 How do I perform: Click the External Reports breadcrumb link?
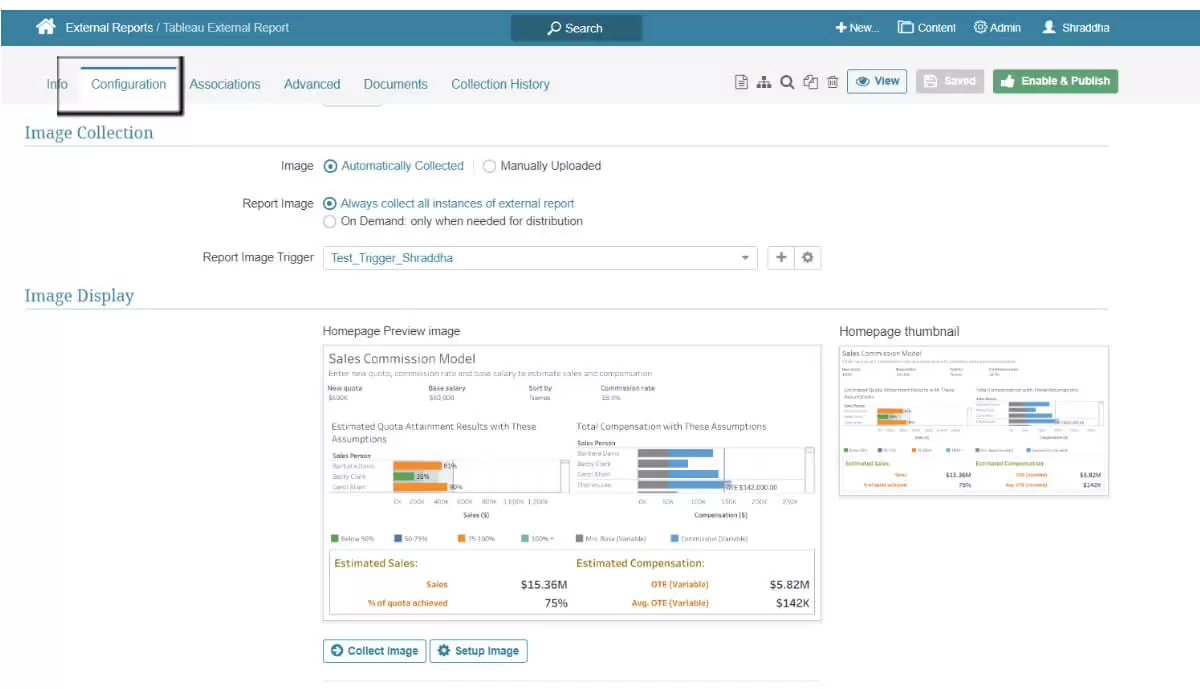coord(107,28)
